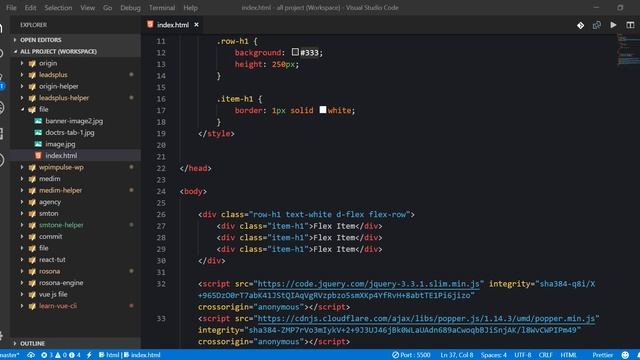Open the File menu
The width and height of the screenshot is (640, 360).
(x=11, y=8)
